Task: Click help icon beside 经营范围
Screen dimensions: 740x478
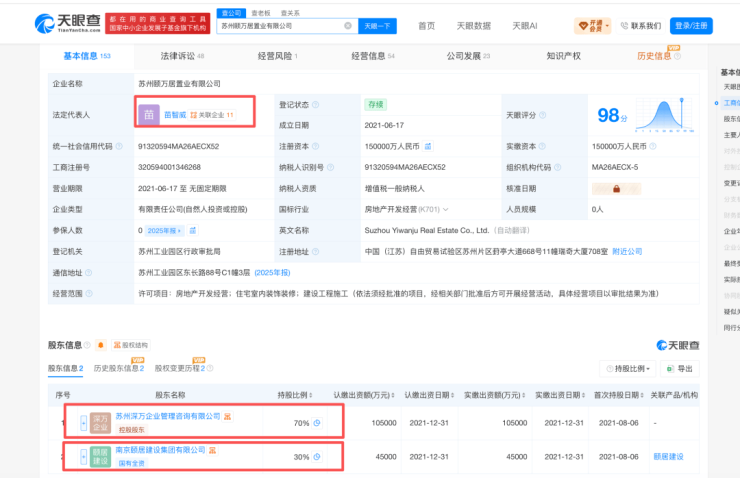Action: coord(89,294)
